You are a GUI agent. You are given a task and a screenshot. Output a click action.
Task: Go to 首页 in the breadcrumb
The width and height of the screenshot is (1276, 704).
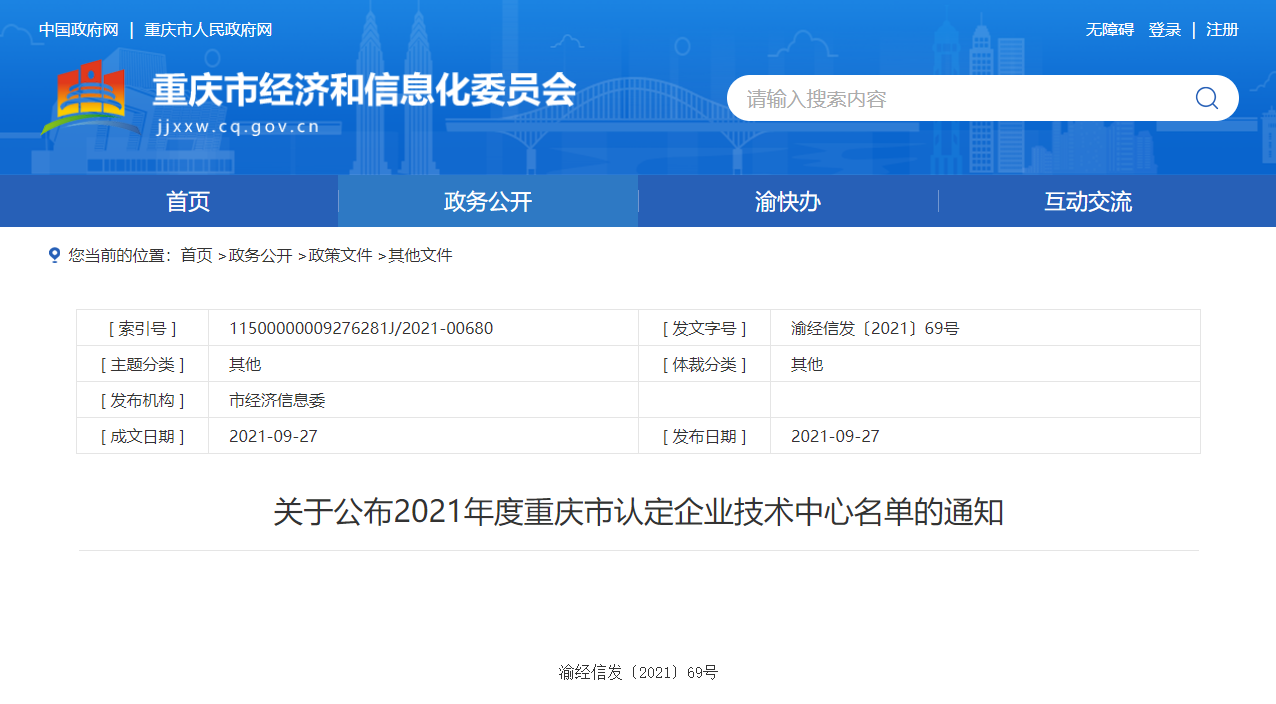tap(196, 255)
